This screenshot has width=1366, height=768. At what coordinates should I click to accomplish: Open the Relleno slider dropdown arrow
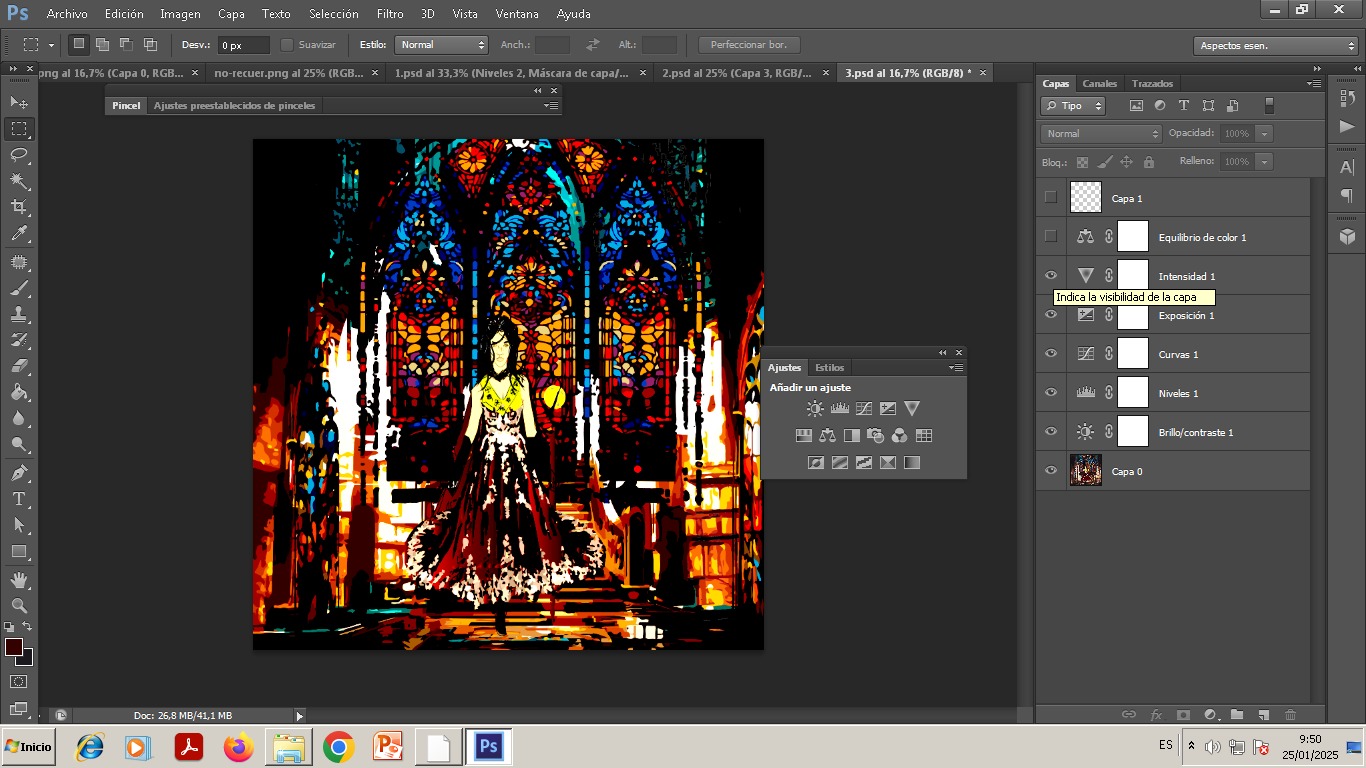tap(1265, 161)
